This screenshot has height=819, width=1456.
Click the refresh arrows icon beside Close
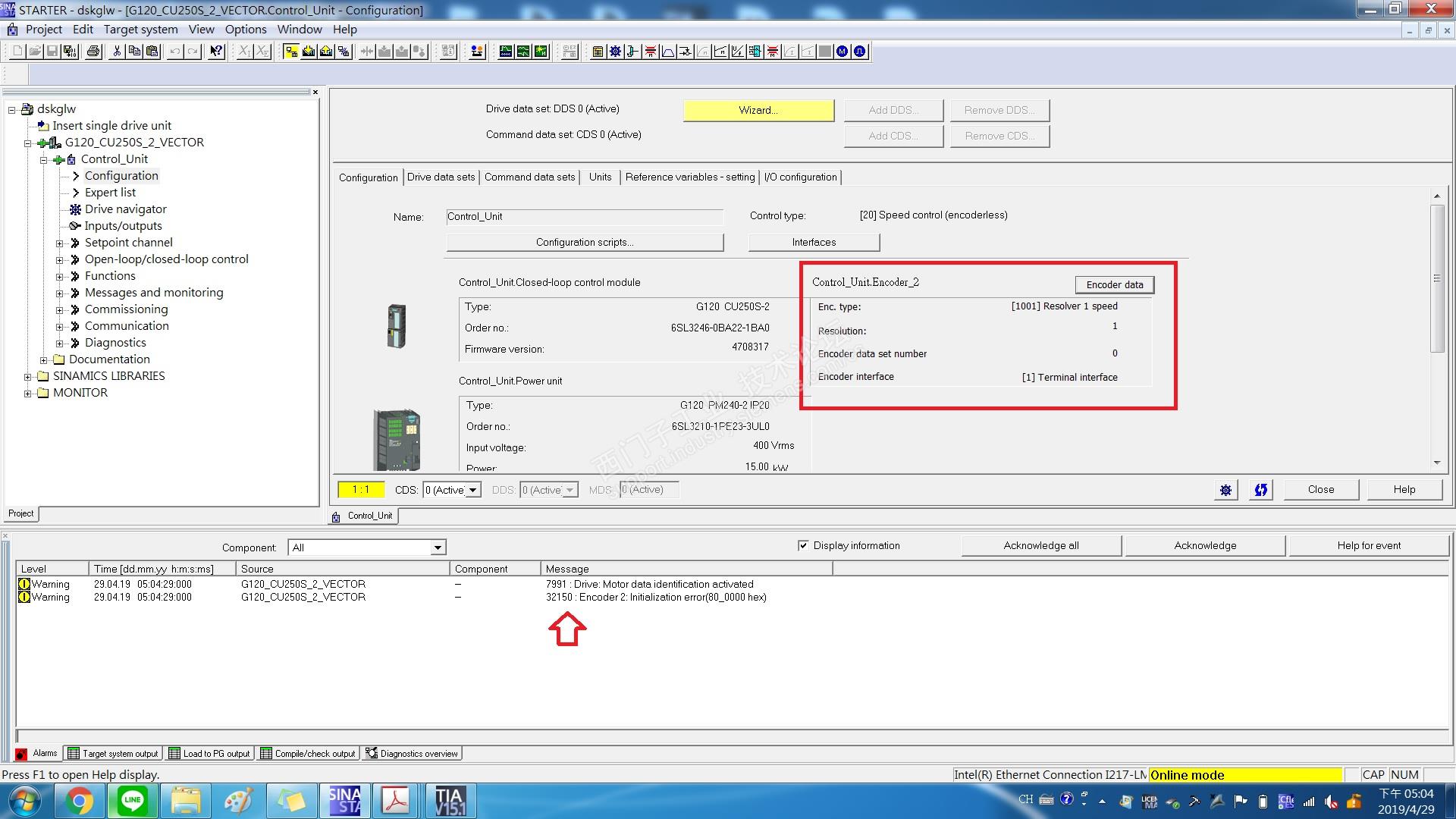click(1260, 490)
